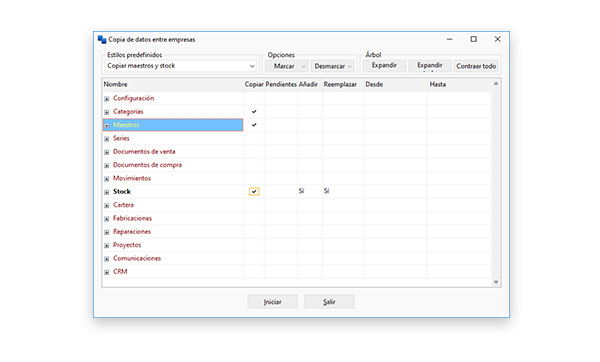Viewport: 600px width, 362px height.
Task: Close the Copia de datos entre empresas window
Action: coord(497,39)
